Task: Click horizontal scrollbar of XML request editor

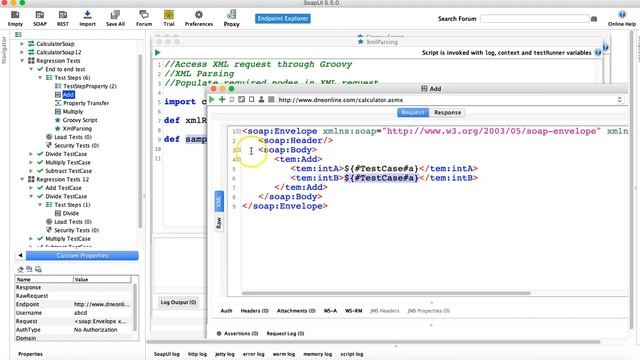Action: (x=386, y=293)
